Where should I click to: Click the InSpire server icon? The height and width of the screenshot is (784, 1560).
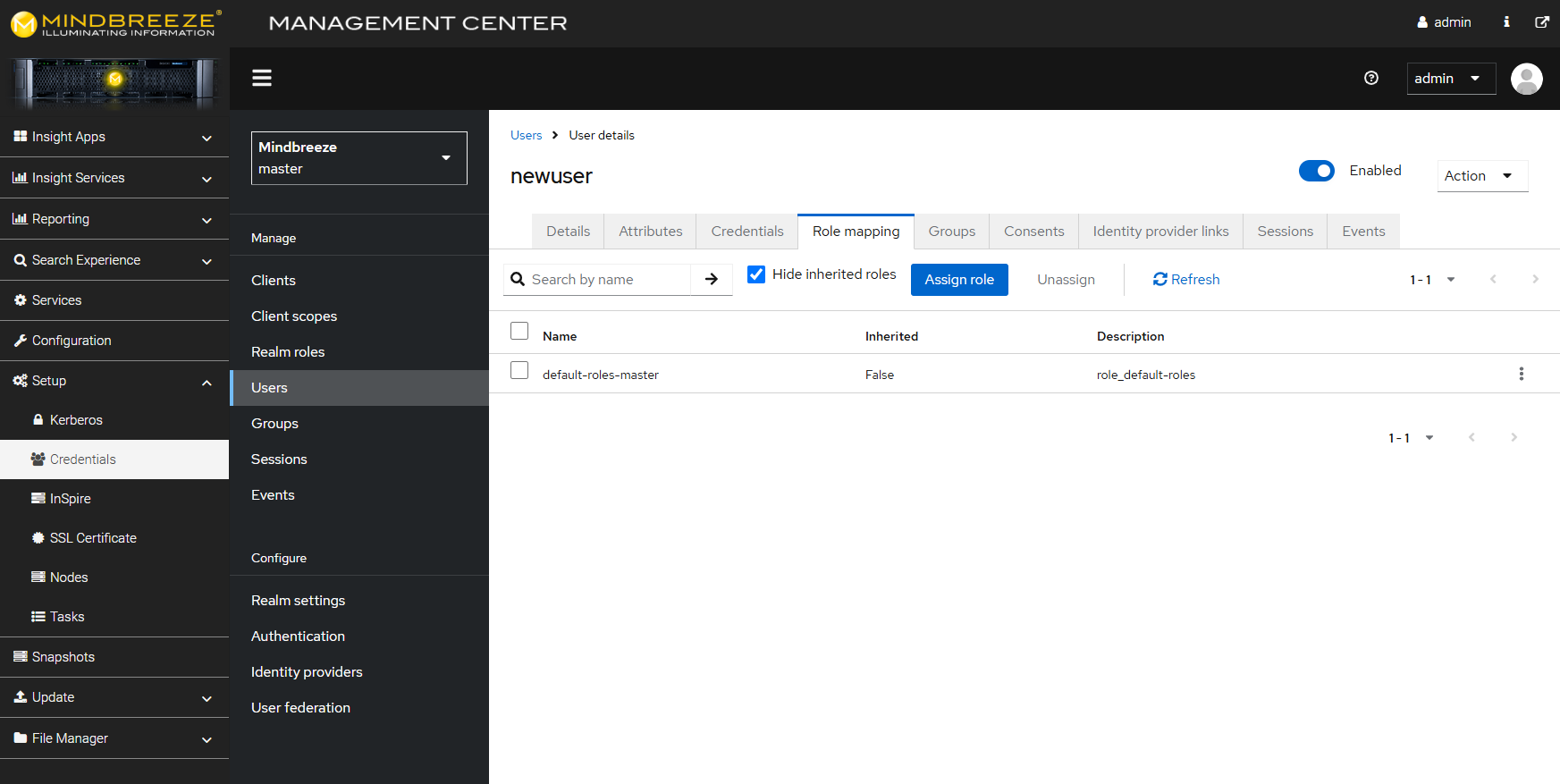(38, 498)
